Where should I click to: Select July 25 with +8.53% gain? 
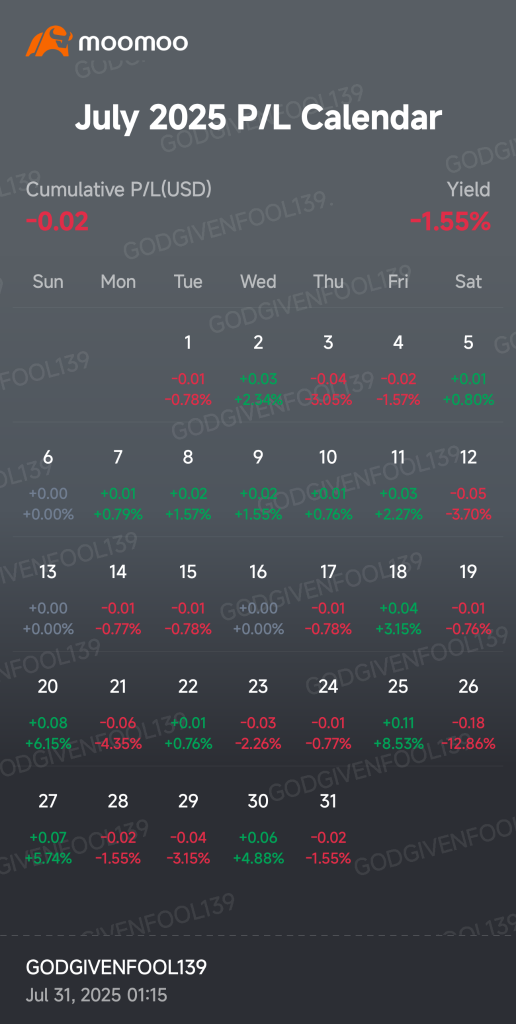click(398, 714)
